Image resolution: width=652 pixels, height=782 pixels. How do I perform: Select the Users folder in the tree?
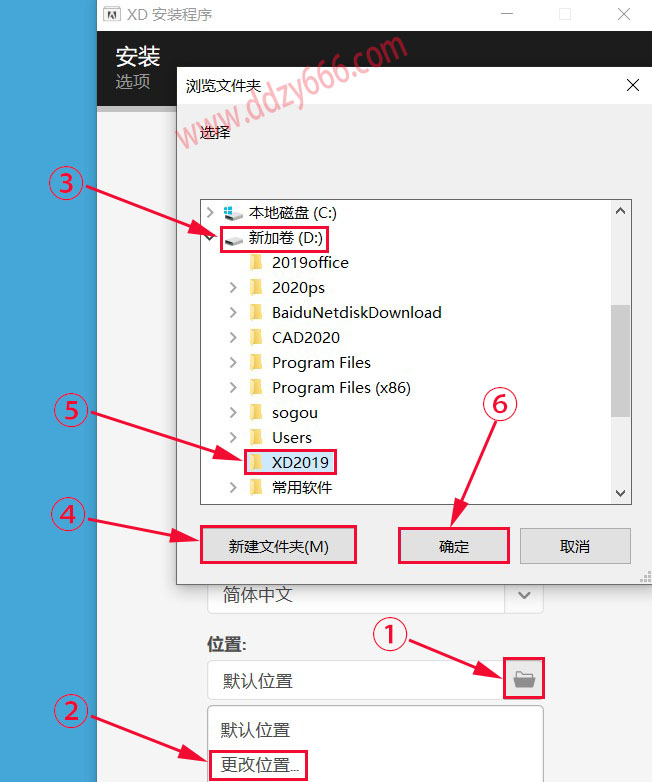tap(292, 437)
